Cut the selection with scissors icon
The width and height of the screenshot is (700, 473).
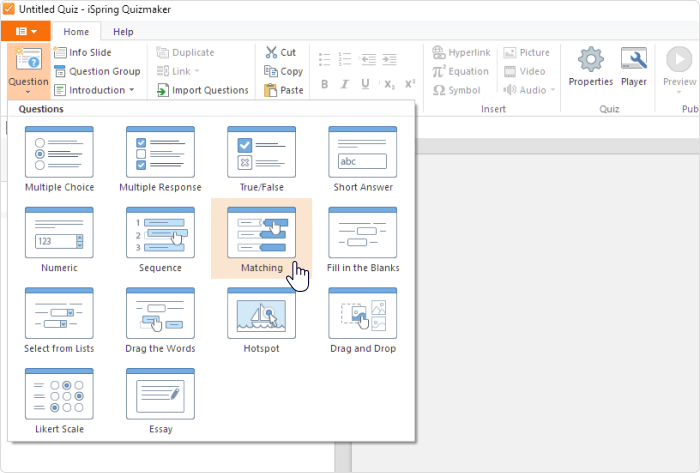click(280, 52)
